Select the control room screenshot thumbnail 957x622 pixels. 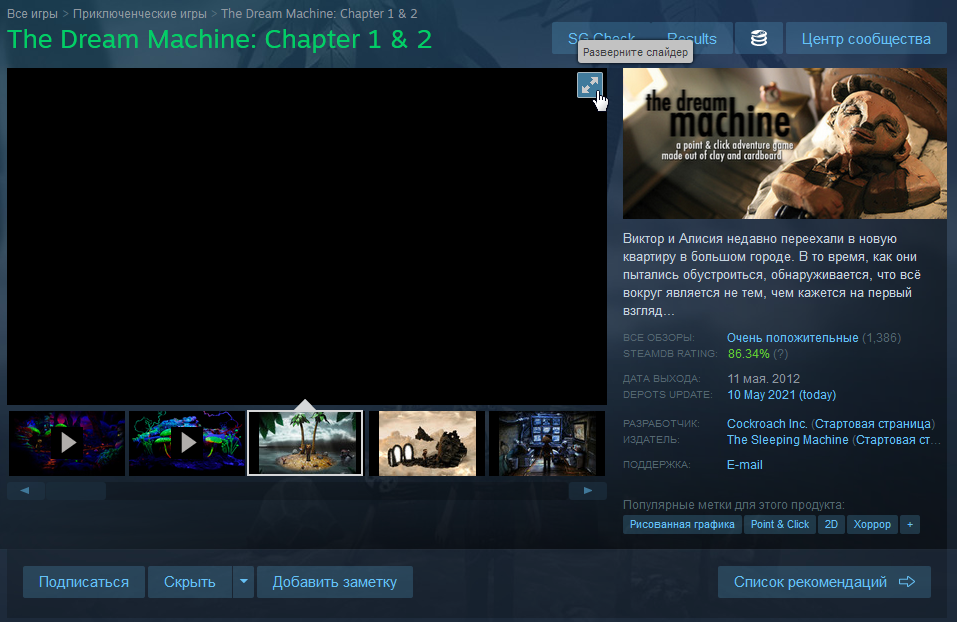point(547,443)
